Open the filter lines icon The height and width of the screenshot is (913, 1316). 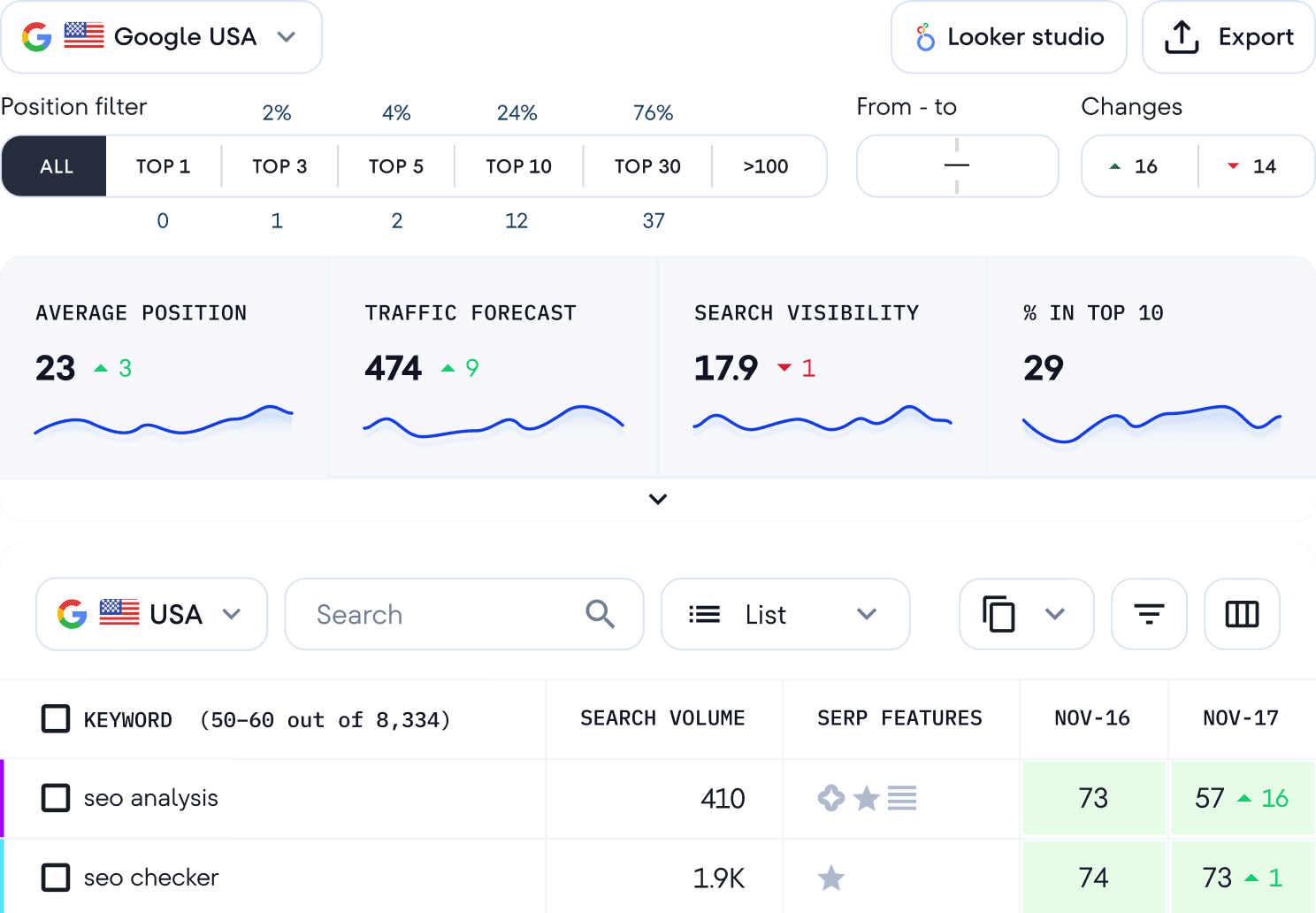[x=1149, y=614]
